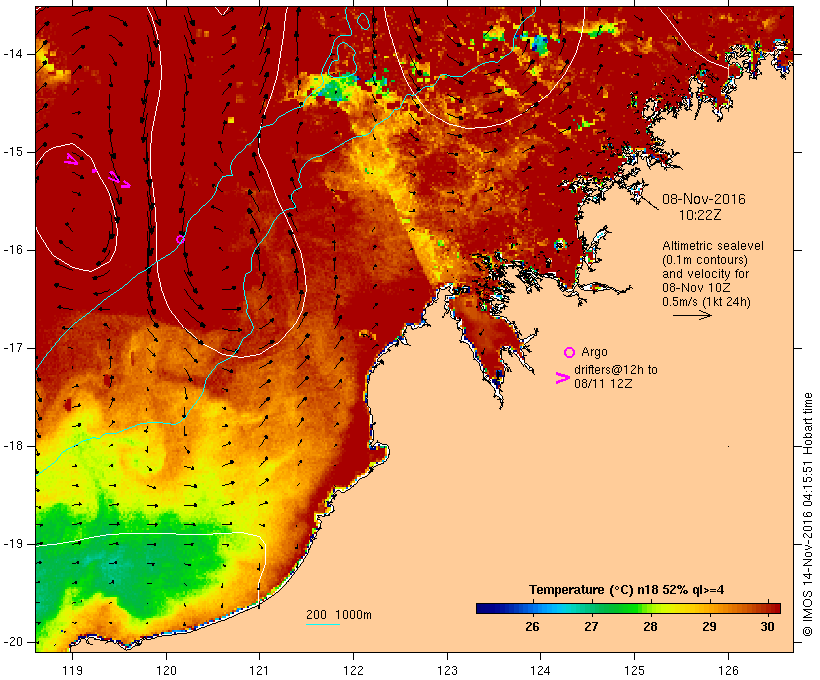Click the magenta Argo circle legend symbol
The image size is (820, 680).
tap(569, 353)
